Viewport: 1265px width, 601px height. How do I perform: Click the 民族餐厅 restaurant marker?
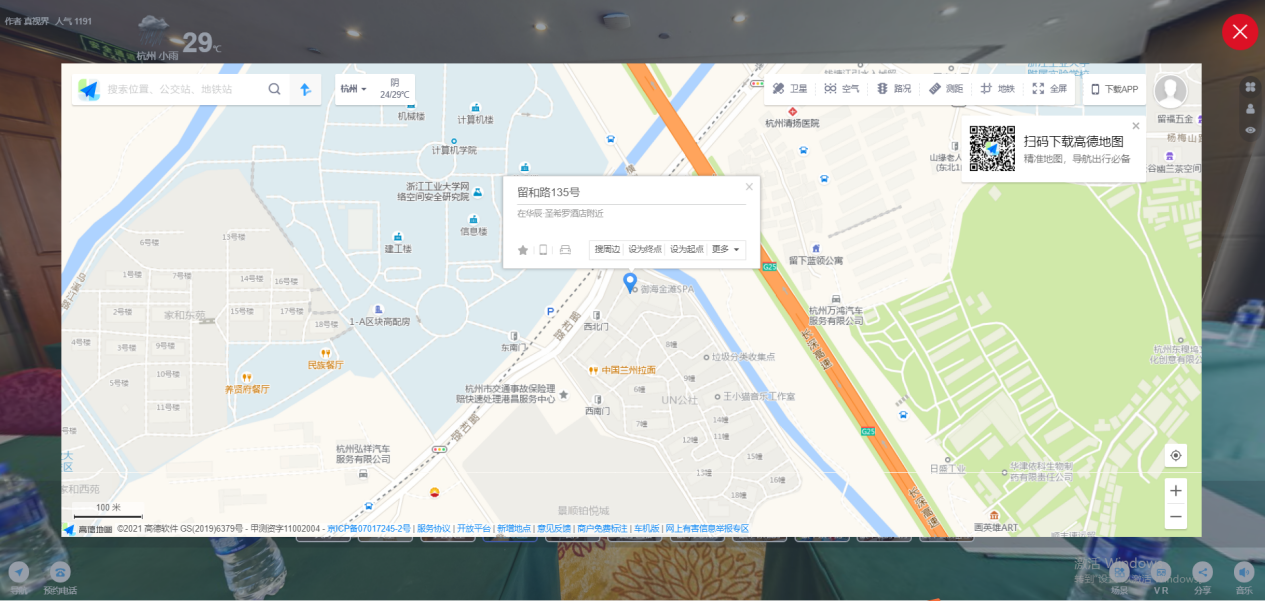click(x=325, y=353)
